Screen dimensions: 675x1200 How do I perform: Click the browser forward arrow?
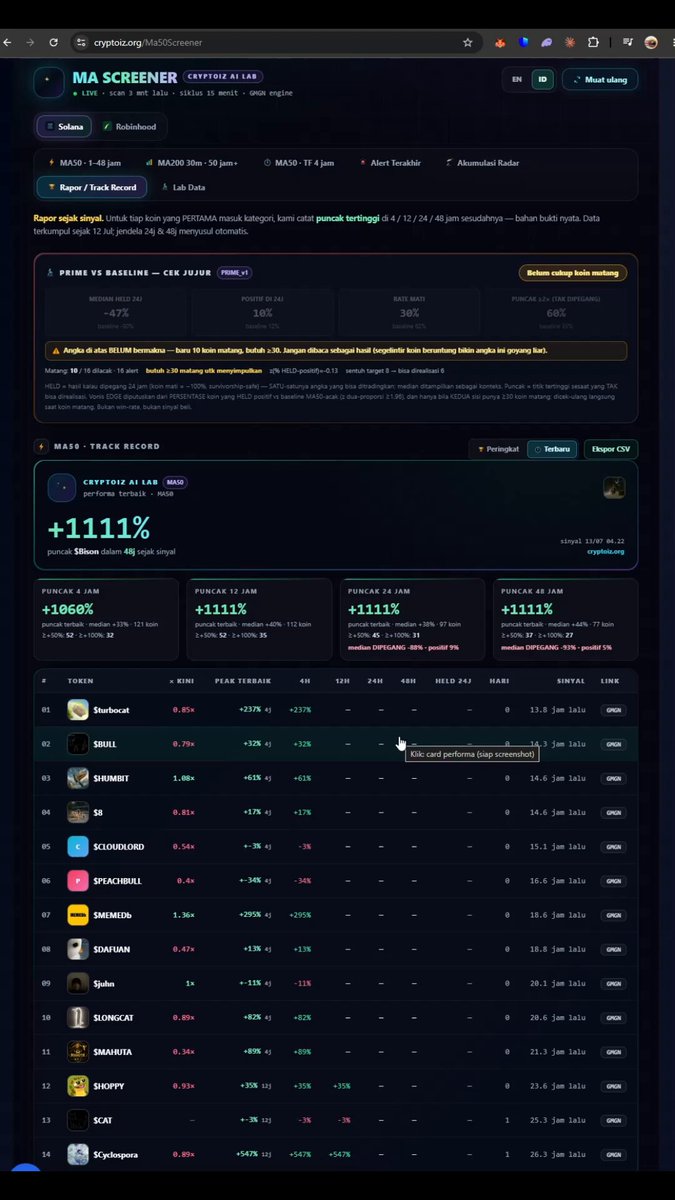coord(29,43)
